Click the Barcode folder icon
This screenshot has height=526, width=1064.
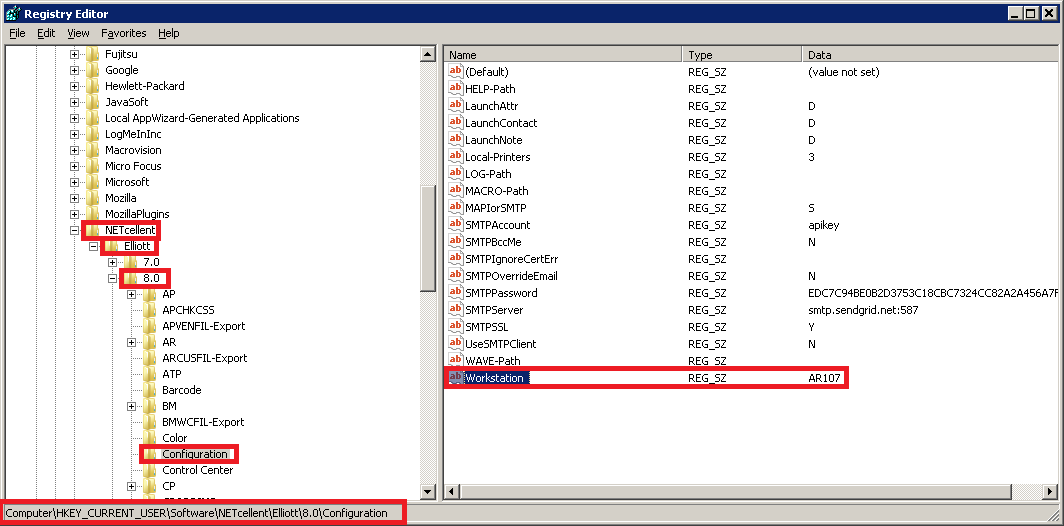(150, 390)
